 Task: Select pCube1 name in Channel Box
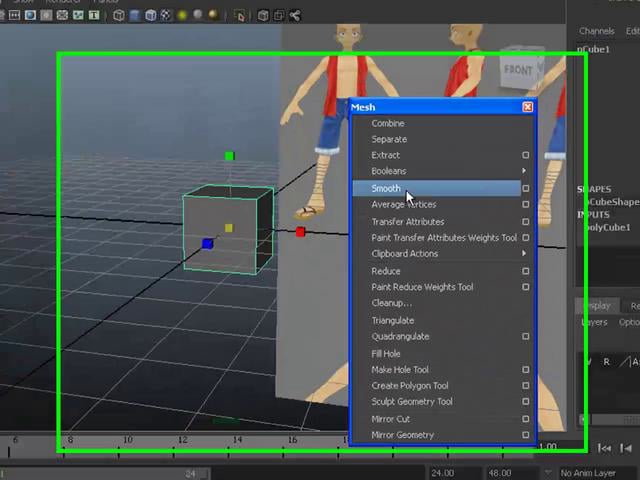(x=593, y=49)
